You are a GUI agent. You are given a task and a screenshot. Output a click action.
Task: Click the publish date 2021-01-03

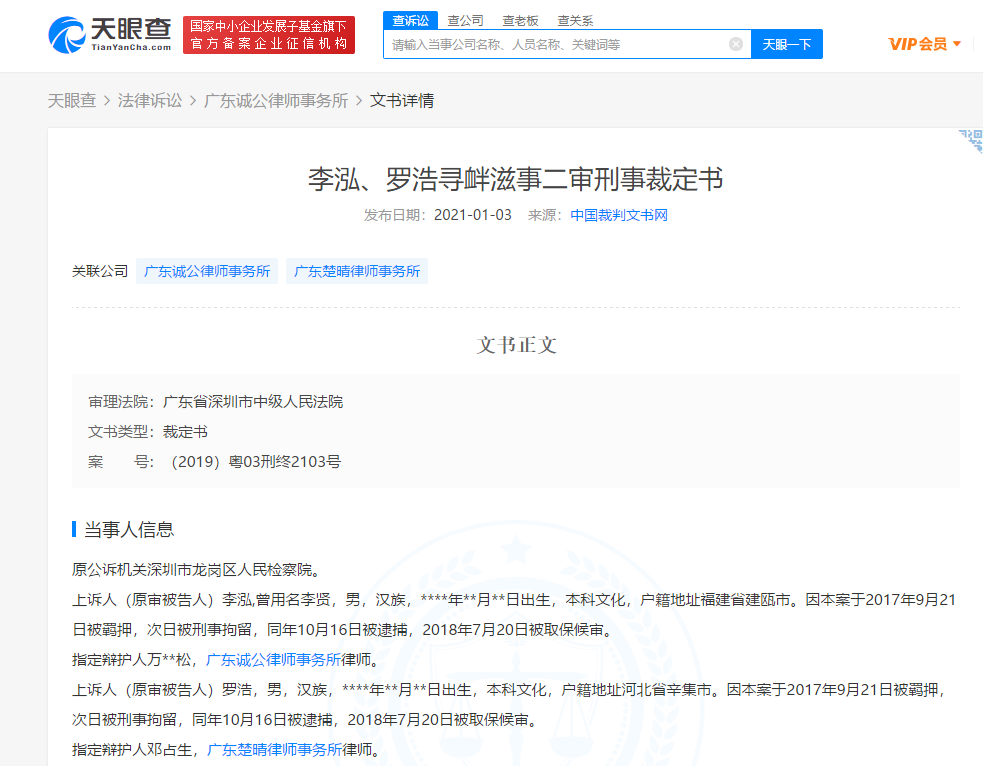pos(473,215)
